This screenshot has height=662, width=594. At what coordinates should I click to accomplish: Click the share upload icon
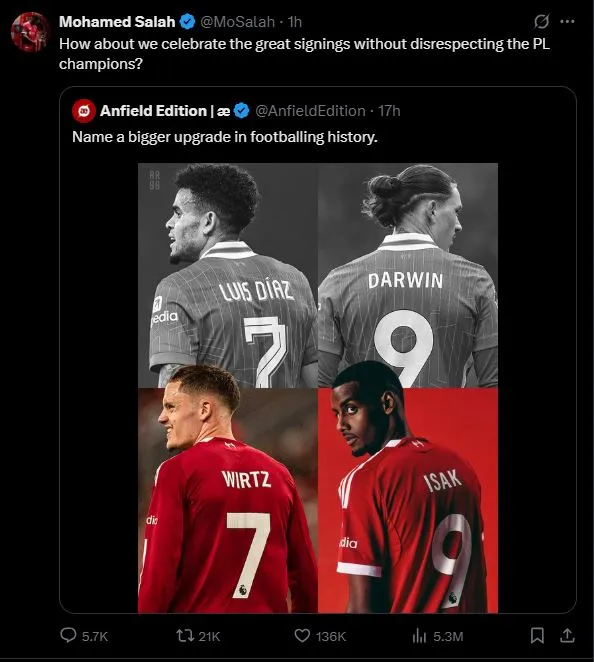tap(567, 635)
